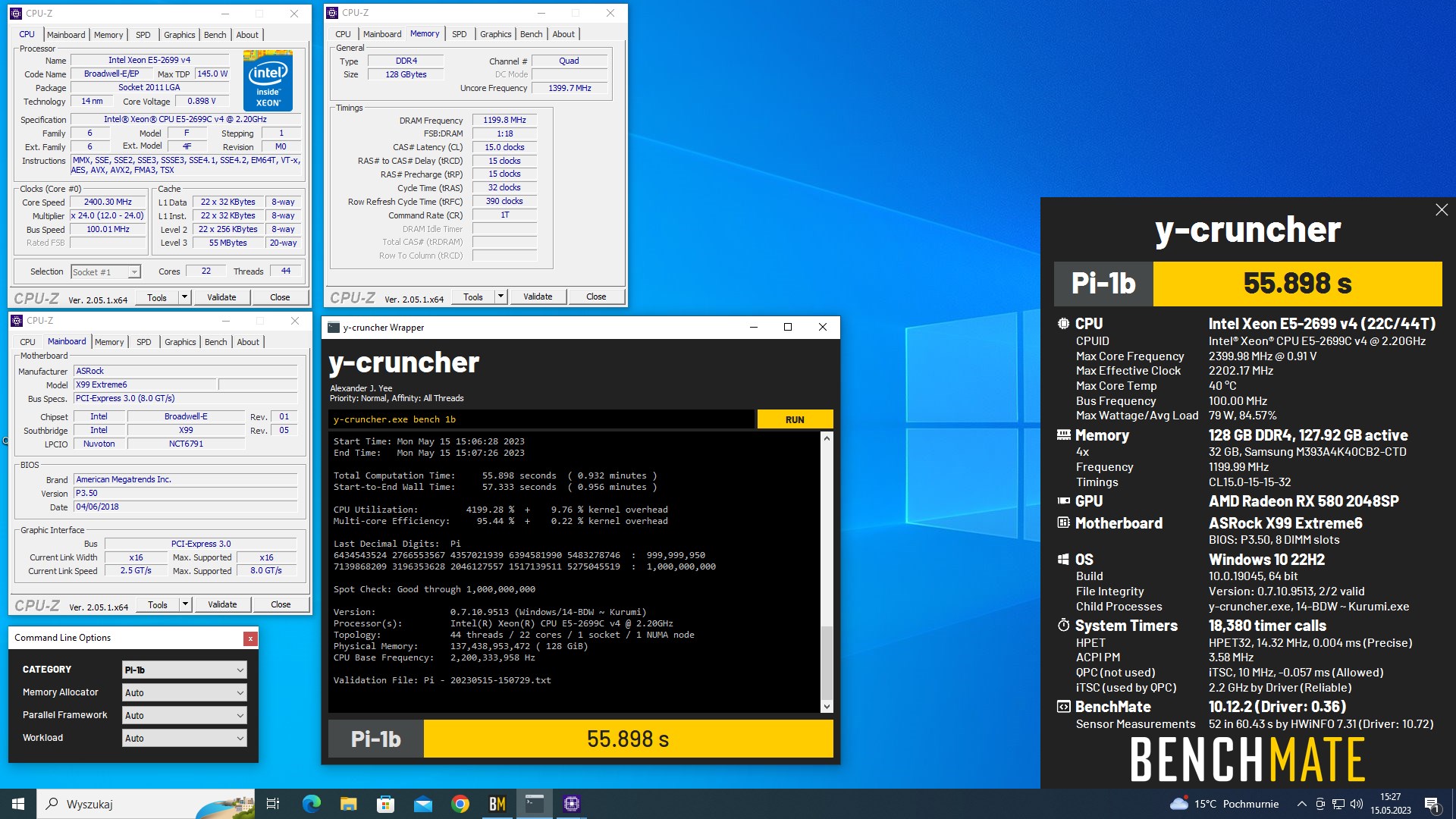Open the Parallel Framework dropdown
Image resolution: width=1456 pixels, height=819 pixels.
tap(184, 715)
